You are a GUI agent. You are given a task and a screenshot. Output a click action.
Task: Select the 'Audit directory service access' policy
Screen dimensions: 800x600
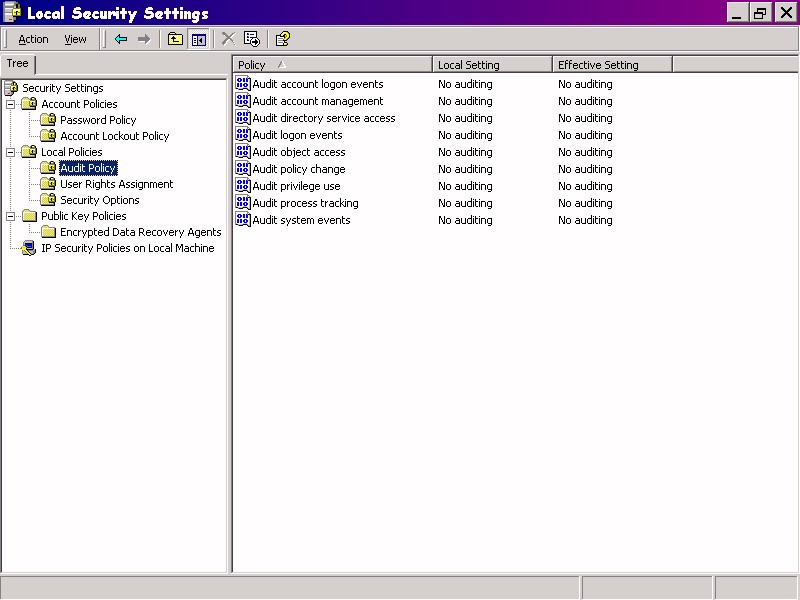(323, 118)
